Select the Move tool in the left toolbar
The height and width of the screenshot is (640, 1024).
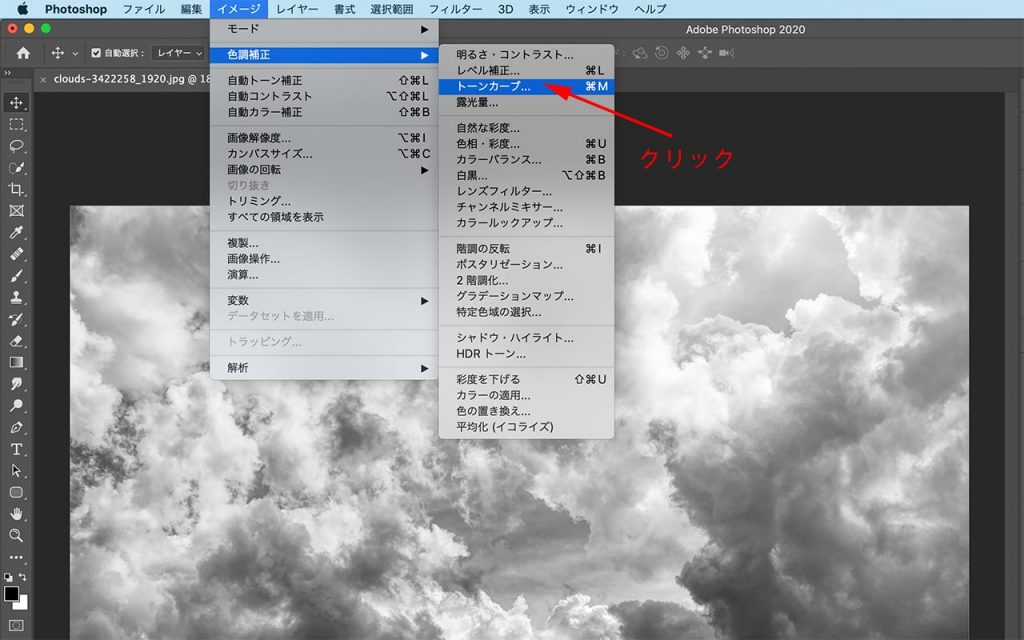click(x=16, y=103)
